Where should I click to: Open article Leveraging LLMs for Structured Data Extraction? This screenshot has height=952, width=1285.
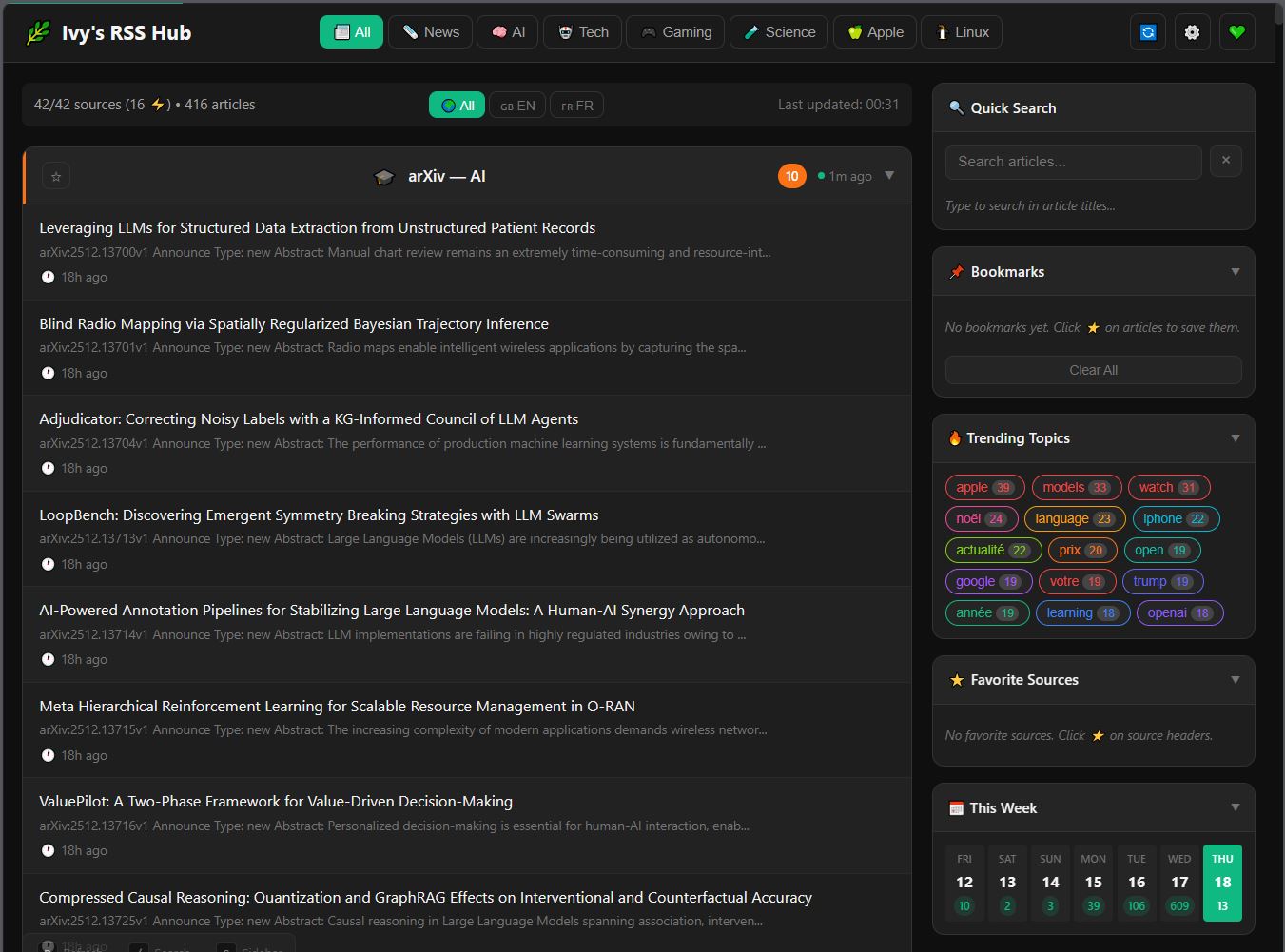tap(318, 228)
